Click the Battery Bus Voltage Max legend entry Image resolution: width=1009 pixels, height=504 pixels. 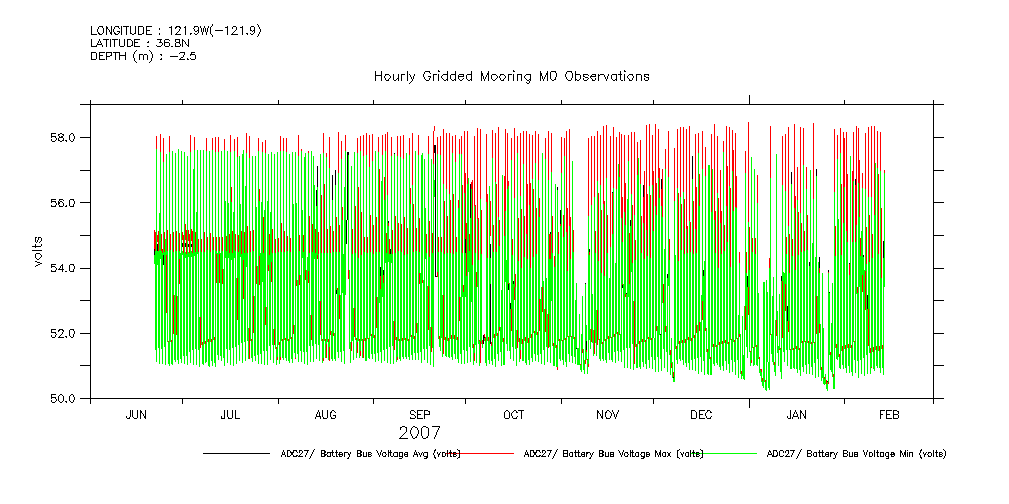pyautogui.click(x=613, y=454)
